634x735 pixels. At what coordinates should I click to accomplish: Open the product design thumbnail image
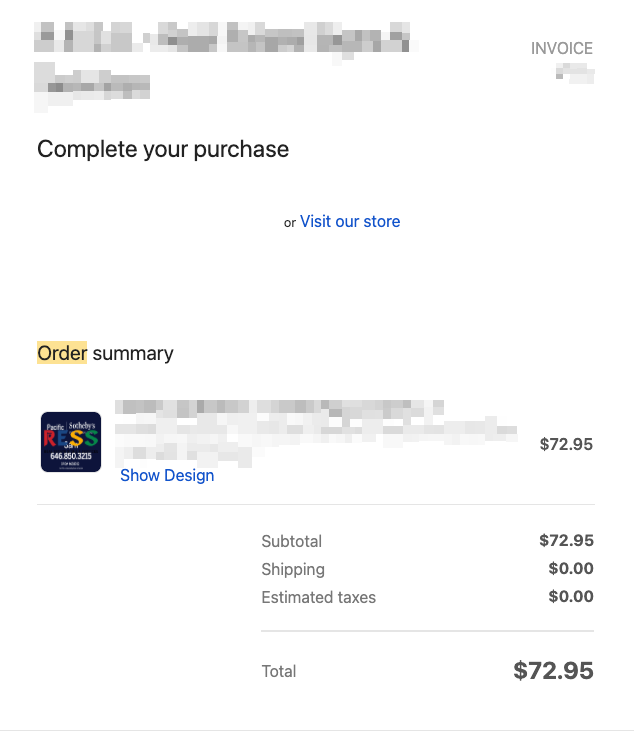[x=71, y=442]
